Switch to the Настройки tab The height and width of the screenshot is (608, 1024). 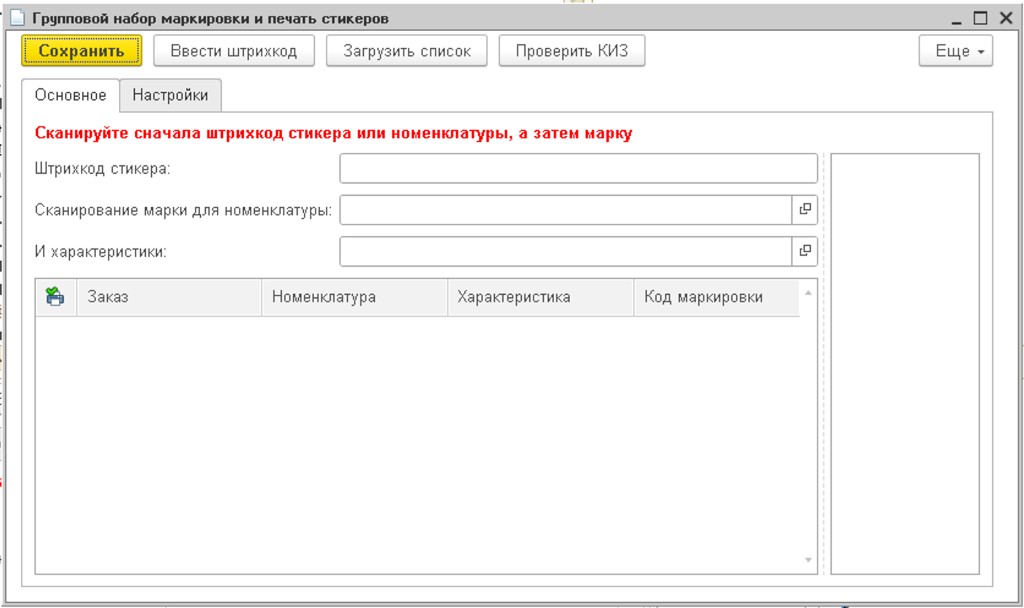pos(170,95)
